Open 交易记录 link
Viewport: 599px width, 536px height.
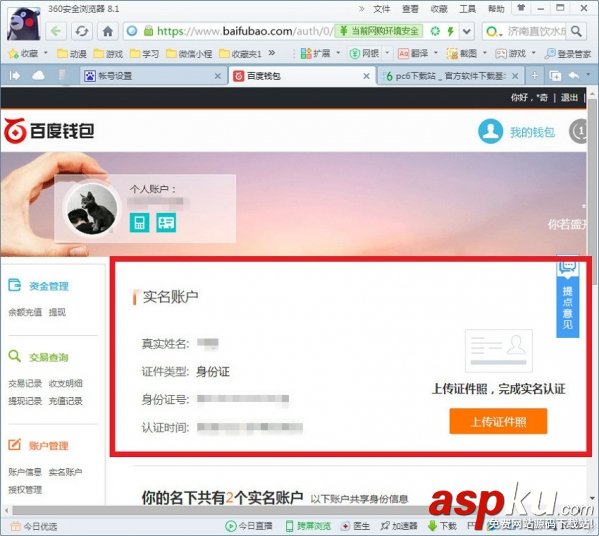coord(25,384)
